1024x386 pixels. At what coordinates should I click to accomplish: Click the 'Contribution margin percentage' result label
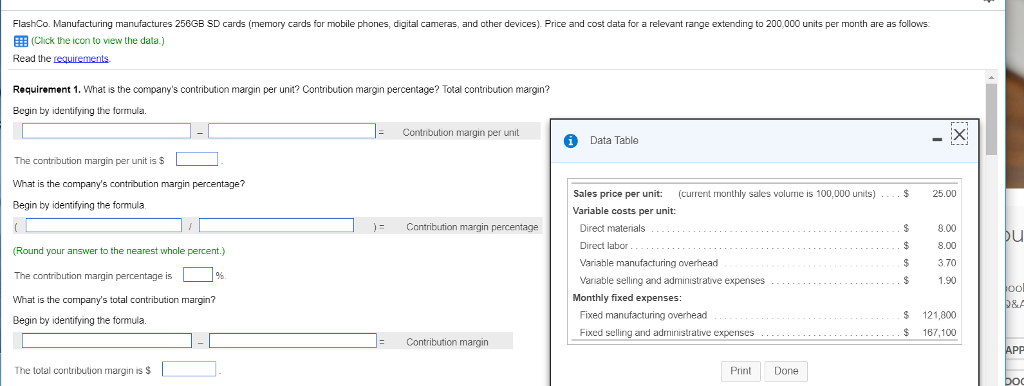472,227
